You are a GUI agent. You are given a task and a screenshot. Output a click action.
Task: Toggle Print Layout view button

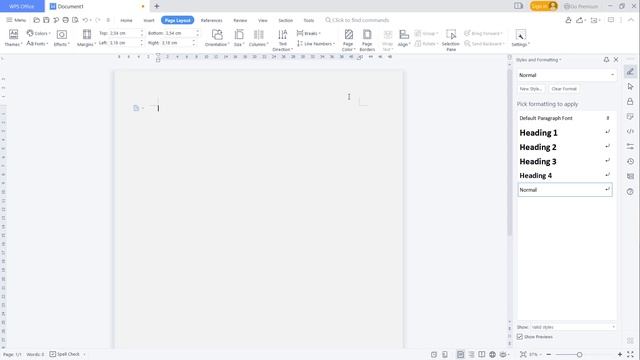[460, 354]
